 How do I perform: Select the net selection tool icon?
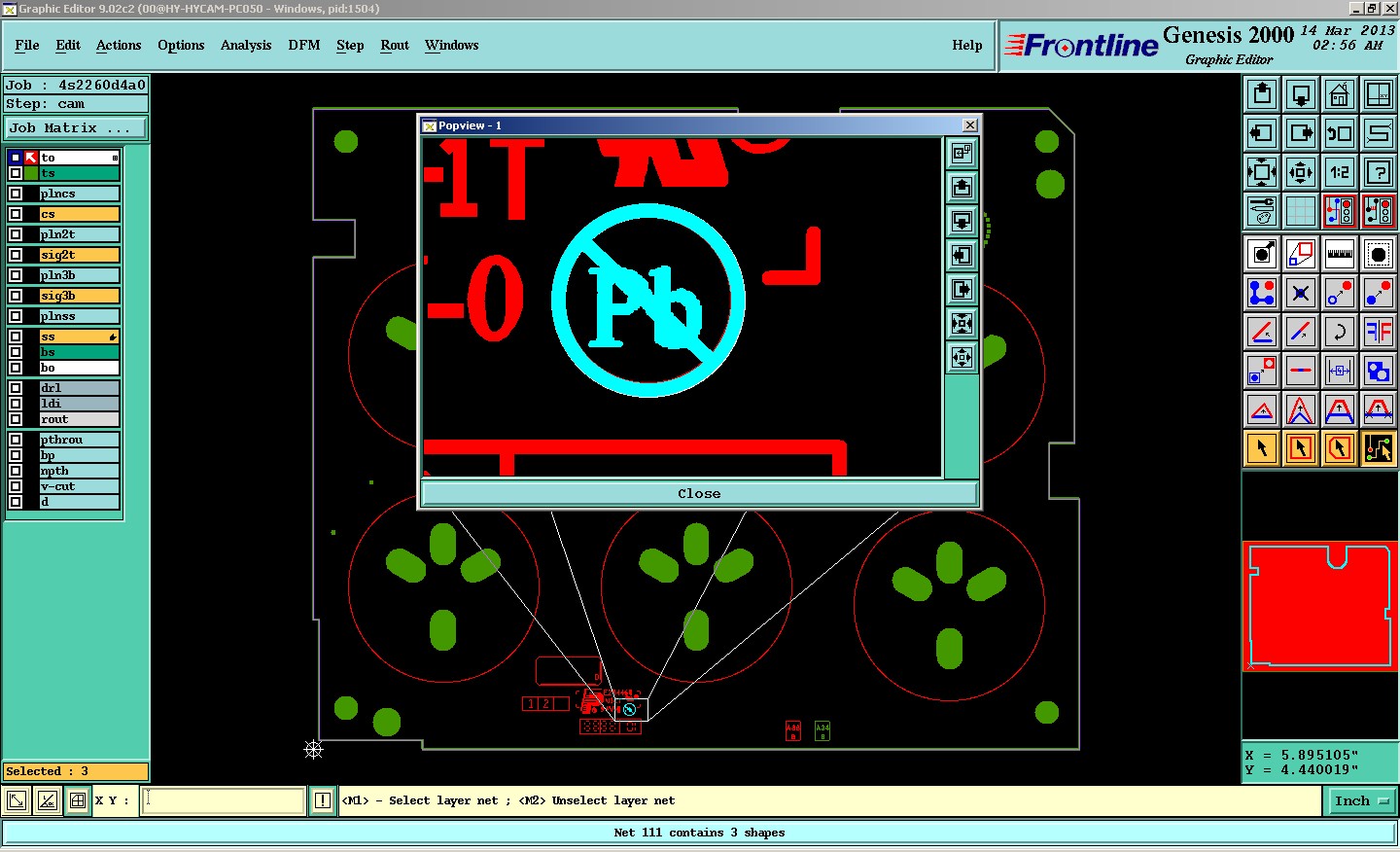(1379, 448)
